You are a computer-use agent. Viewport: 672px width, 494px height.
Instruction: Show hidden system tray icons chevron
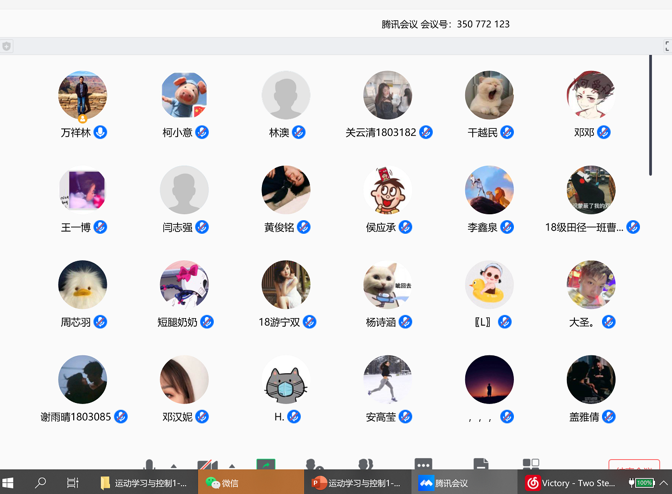point(663,483)
